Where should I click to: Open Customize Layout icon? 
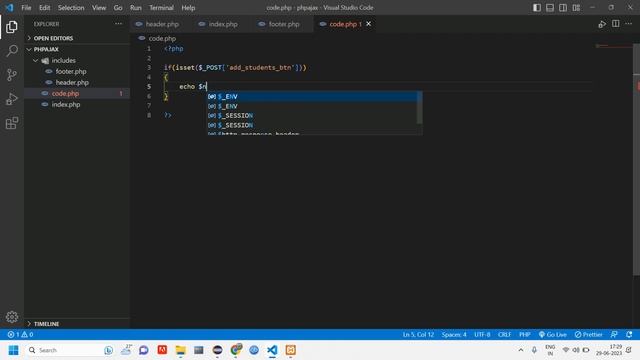(x=576, y=8)
